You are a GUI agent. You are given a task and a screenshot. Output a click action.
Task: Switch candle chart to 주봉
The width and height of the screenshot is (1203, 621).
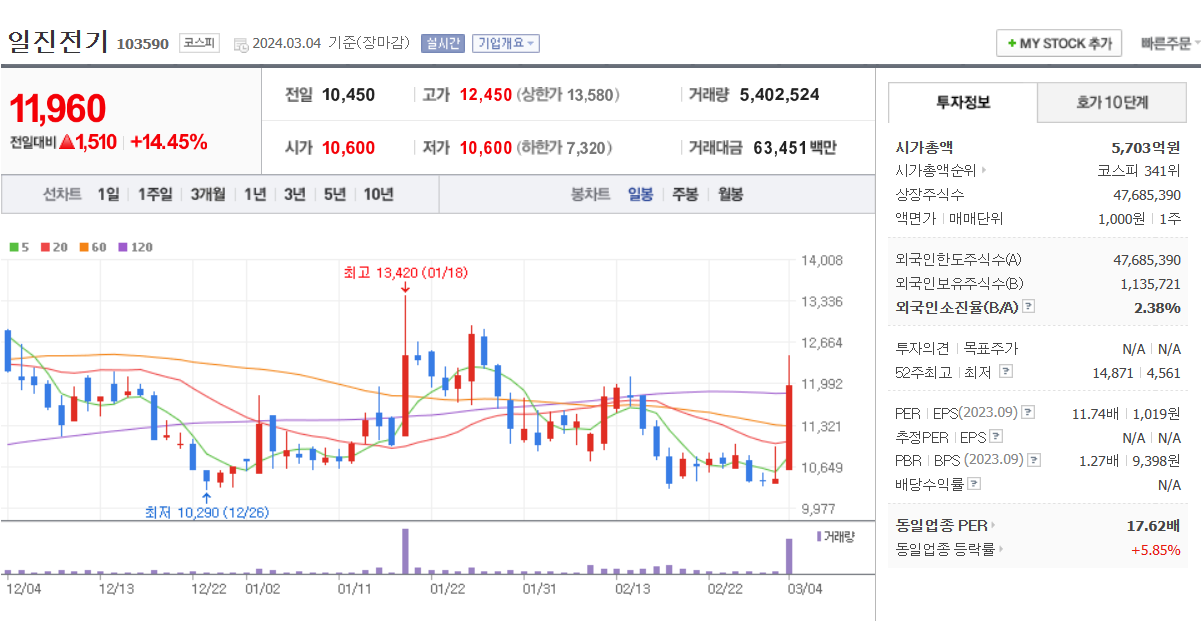pyautogui.click(x=685, y=194)
